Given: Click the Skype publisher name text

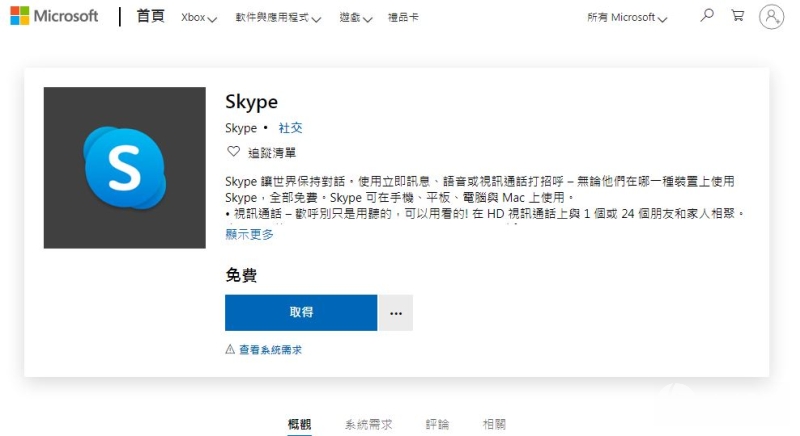Looking at the screenshot, I should coord(241,128).
